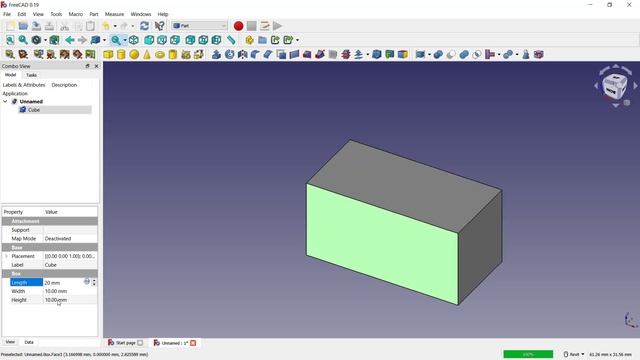Open a file with the folder icon

coord(23,26)
